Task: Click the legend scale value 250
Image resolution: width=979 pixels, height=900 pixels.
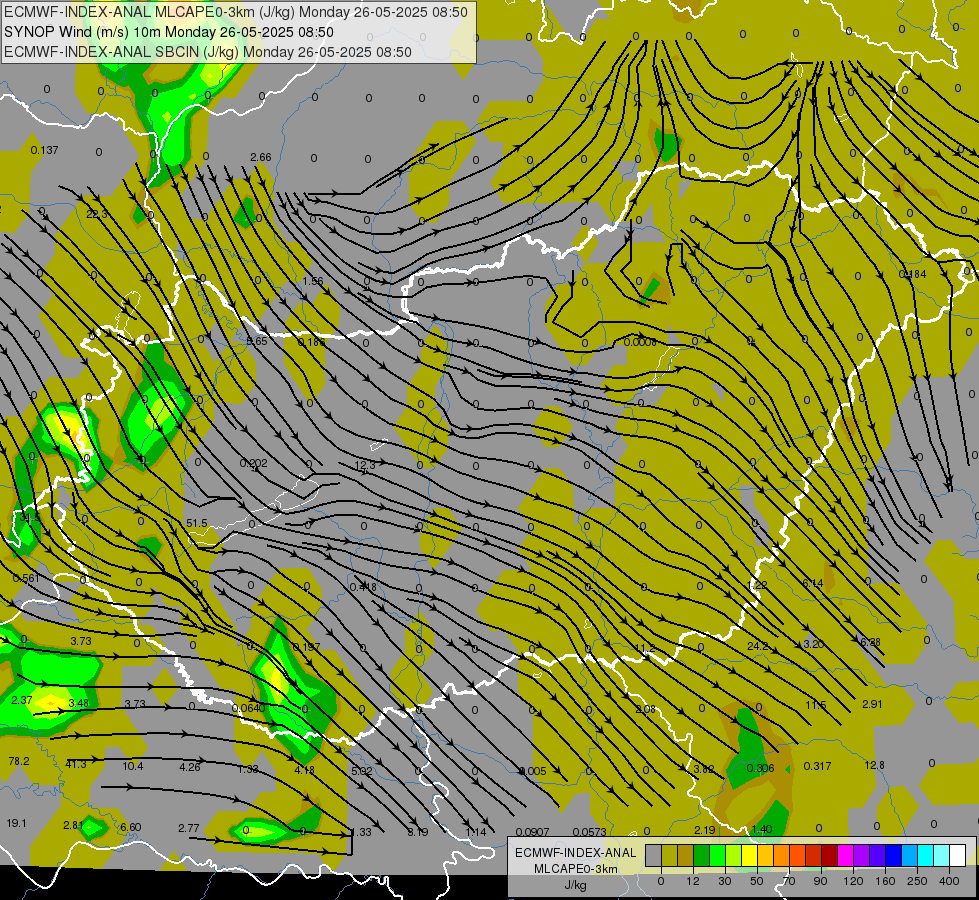Action: click(917, 881)
